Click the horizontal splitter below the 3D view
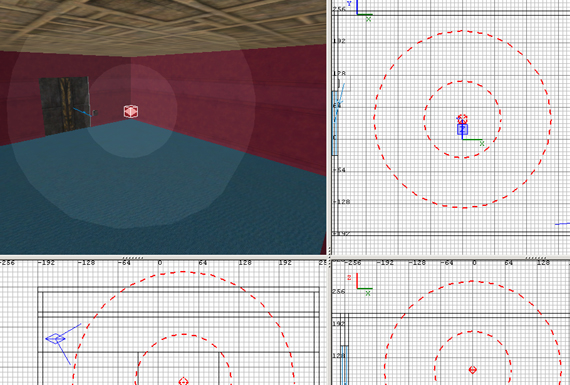Image resolution: width=570 pixels, height=385 pixels. pos(164,257)
